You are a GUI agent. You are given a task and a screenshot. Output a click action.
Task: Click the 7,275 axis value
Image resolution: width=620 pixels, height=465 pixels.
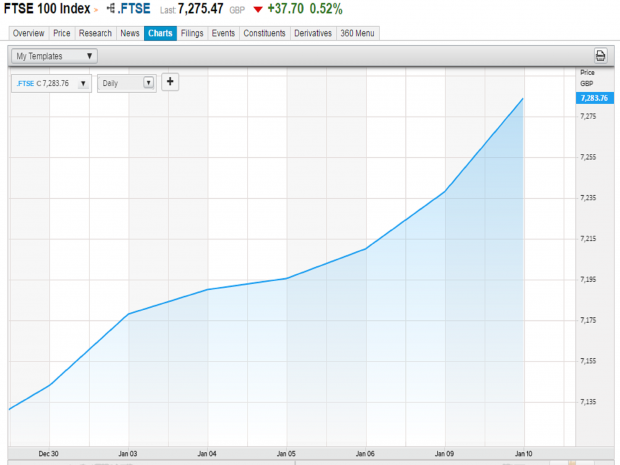[588, 116]
